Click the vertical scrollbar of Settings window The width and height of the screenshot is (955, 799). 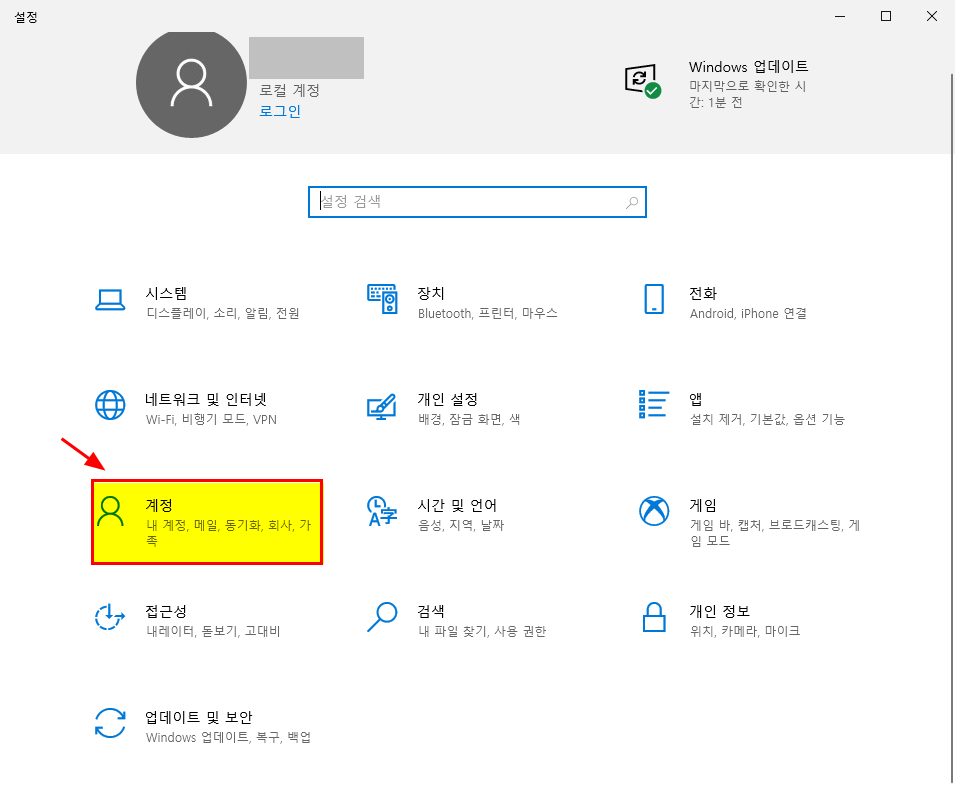[x=951, y=426]
